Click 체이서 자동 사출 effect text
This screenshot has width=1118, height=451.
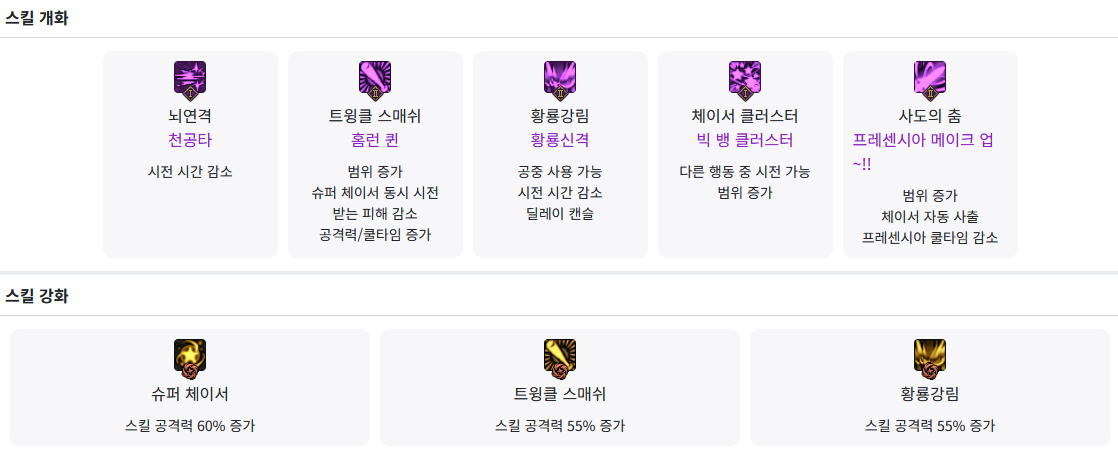click(x=930, y=217)
